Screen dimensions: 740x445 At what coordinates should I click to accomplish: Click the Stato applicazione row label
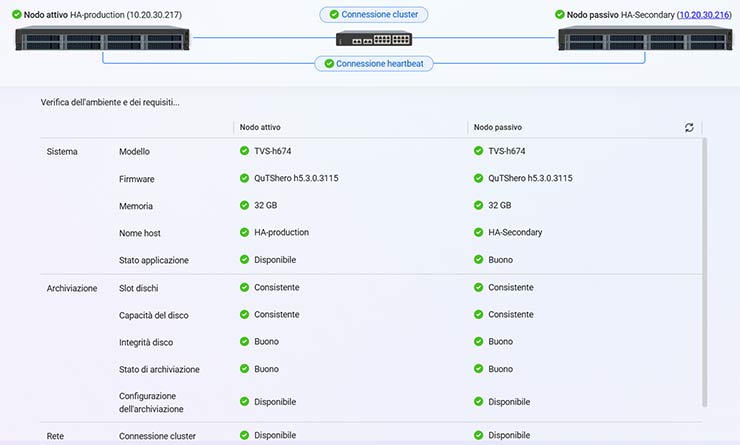pos(154,260)
